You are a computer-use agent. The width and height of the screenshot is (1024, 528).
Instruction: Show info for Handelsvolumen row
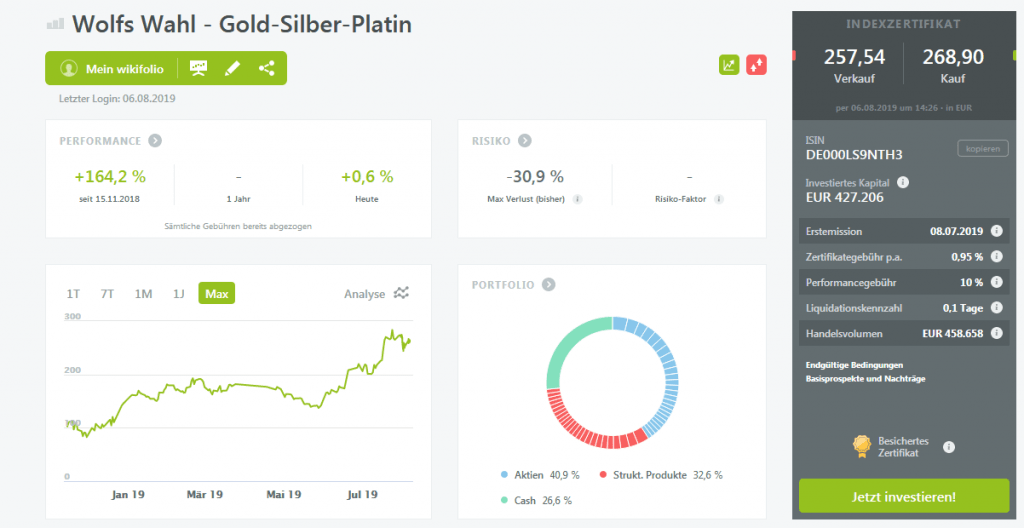(997, 334)
